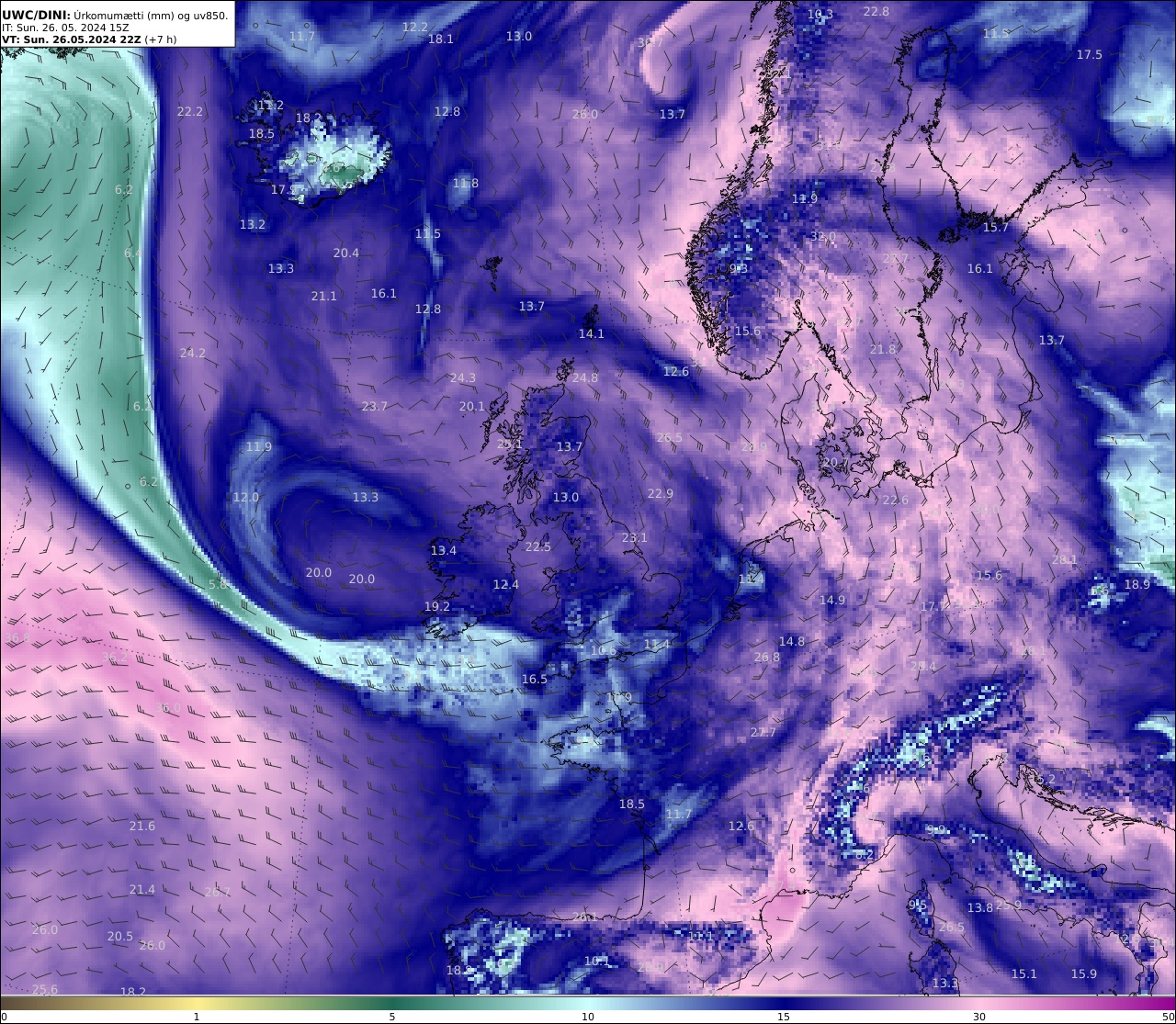Click the colorbar tick label '1'
Screen dimensions: 1176x1024
tap(196, 1017)
